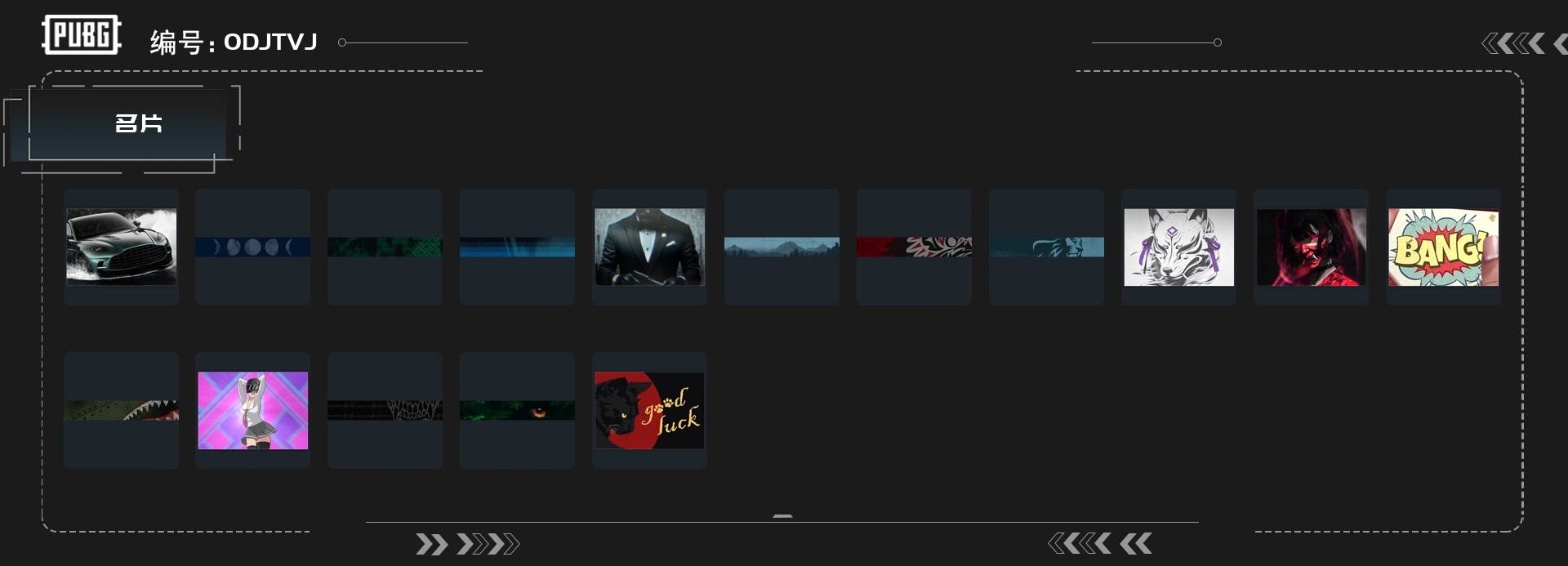Click the 编号: ODJTVJ code text

pyautogui.click(x=234, y=42)
